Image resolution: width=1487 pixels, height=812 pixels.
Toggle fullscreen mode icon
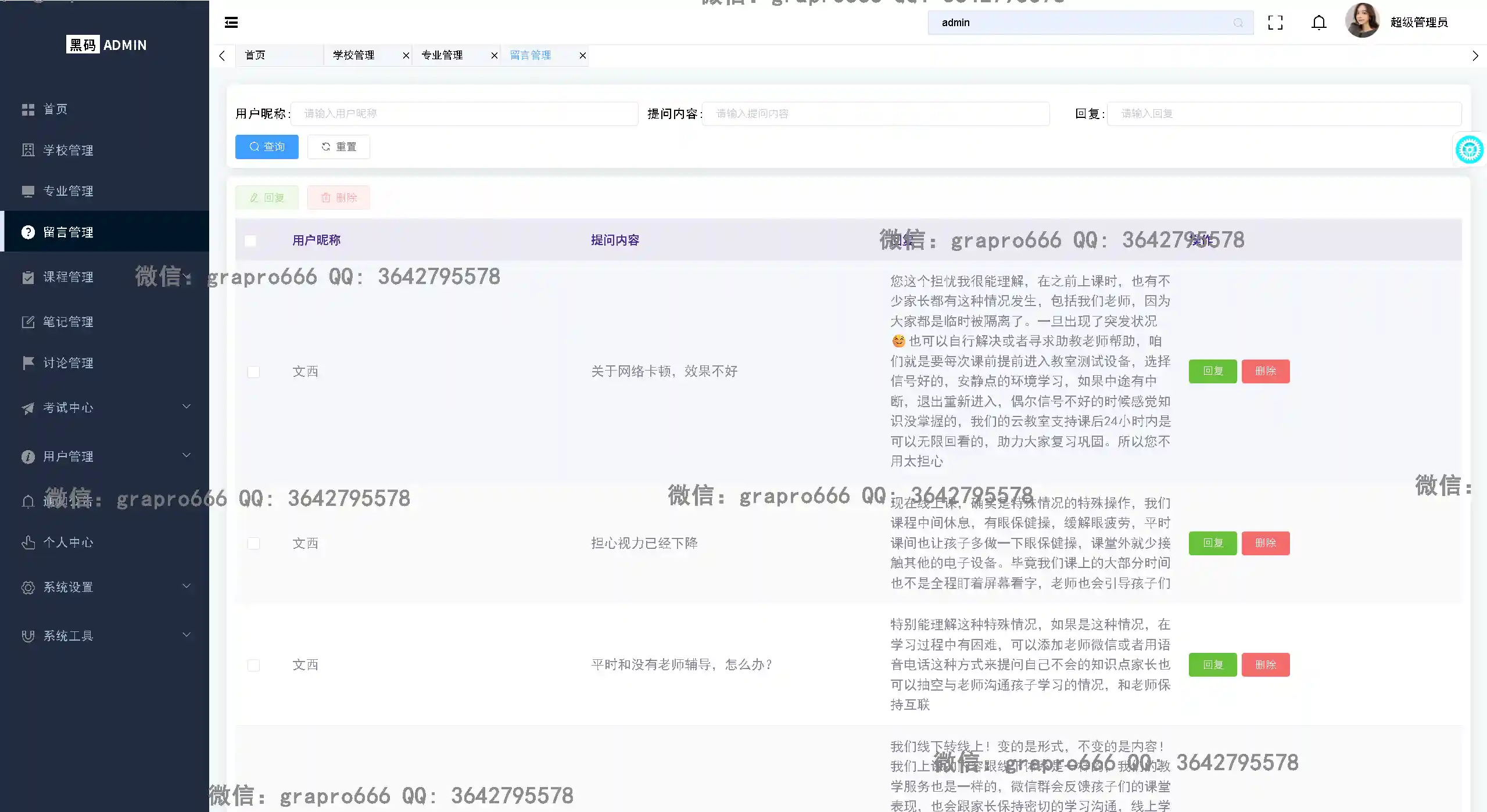point(1275,23)
